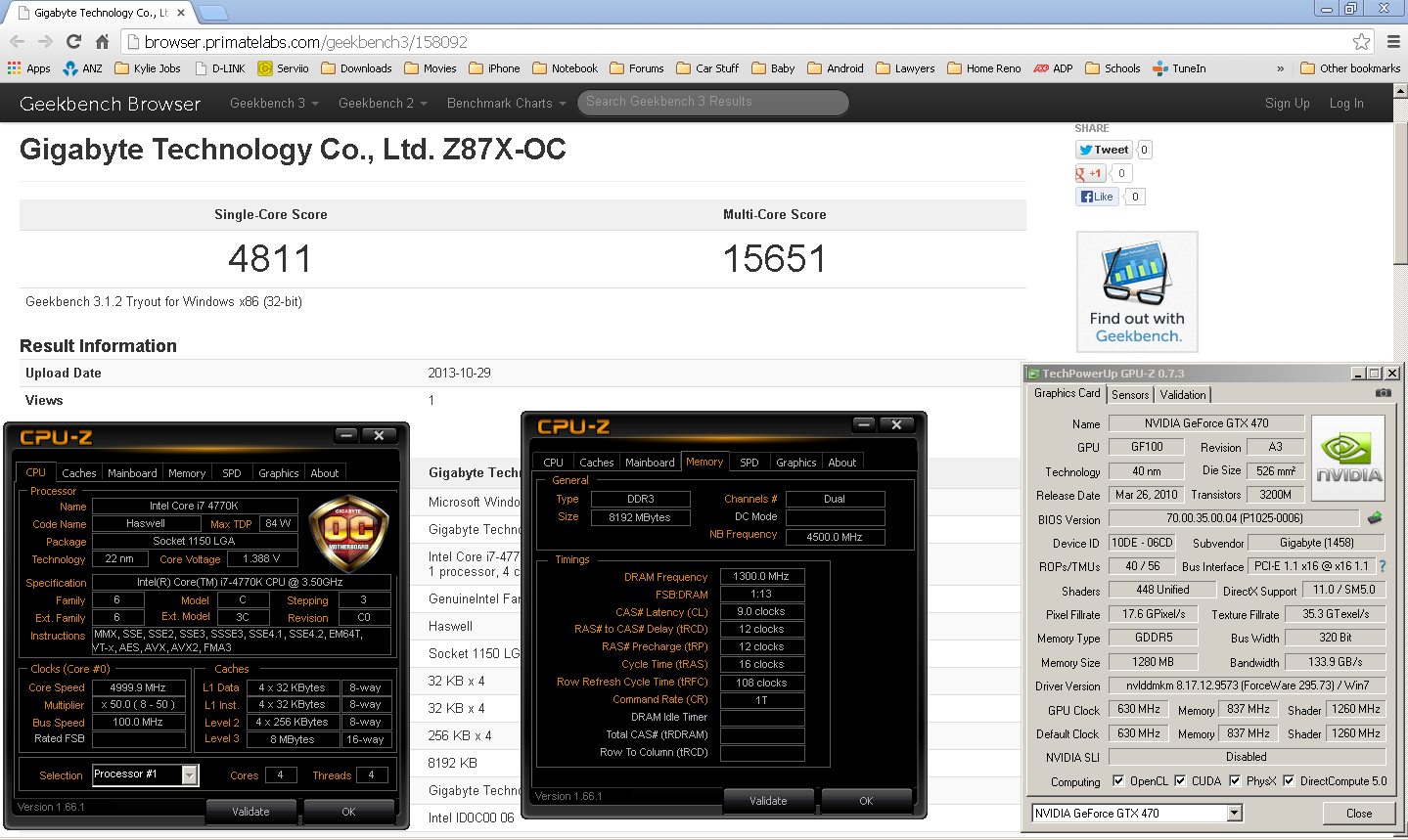This screenshot has width=1408, height=840.
Task: Toggle the OpenCL checkbox in GPU-Z
Action: (x=1118, y=781)
